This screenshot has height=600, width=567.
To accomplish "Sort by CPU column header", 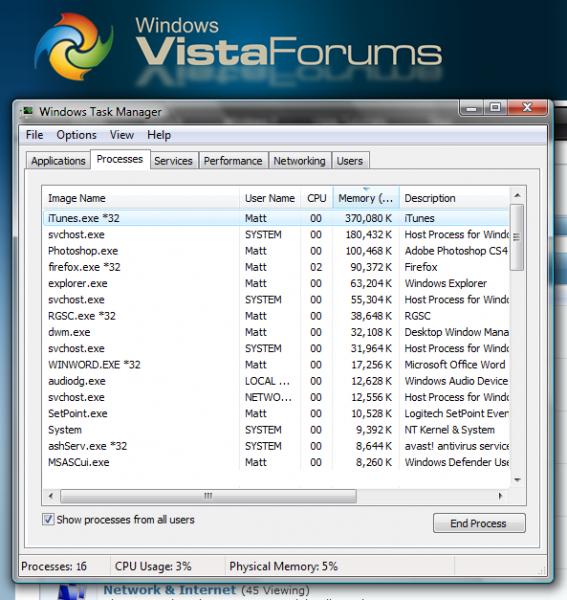I will pyautogui.click(x=316, y=198).
